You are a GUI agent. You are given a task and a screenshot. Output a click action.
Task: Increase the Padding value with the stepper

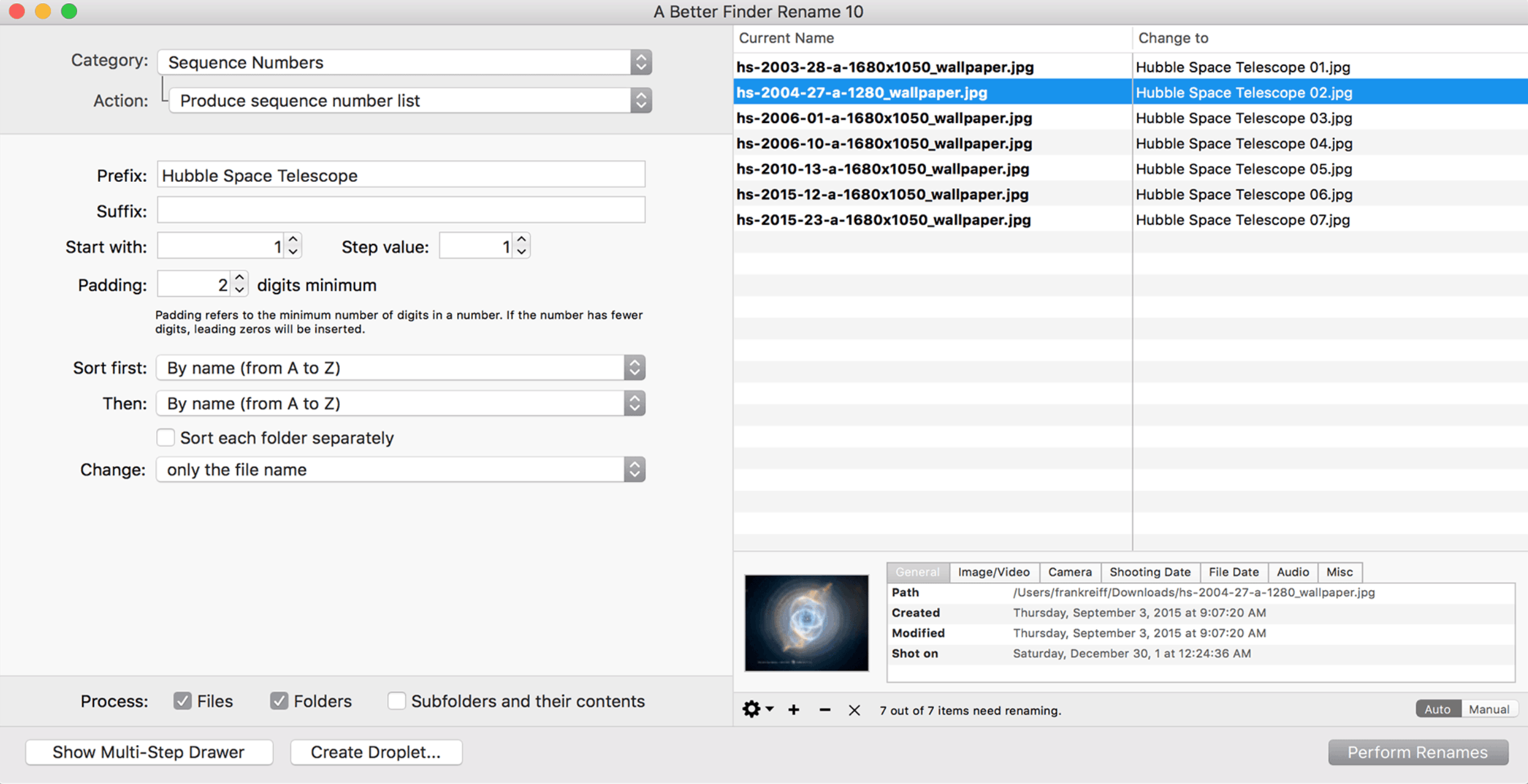(x=240, y=278)
